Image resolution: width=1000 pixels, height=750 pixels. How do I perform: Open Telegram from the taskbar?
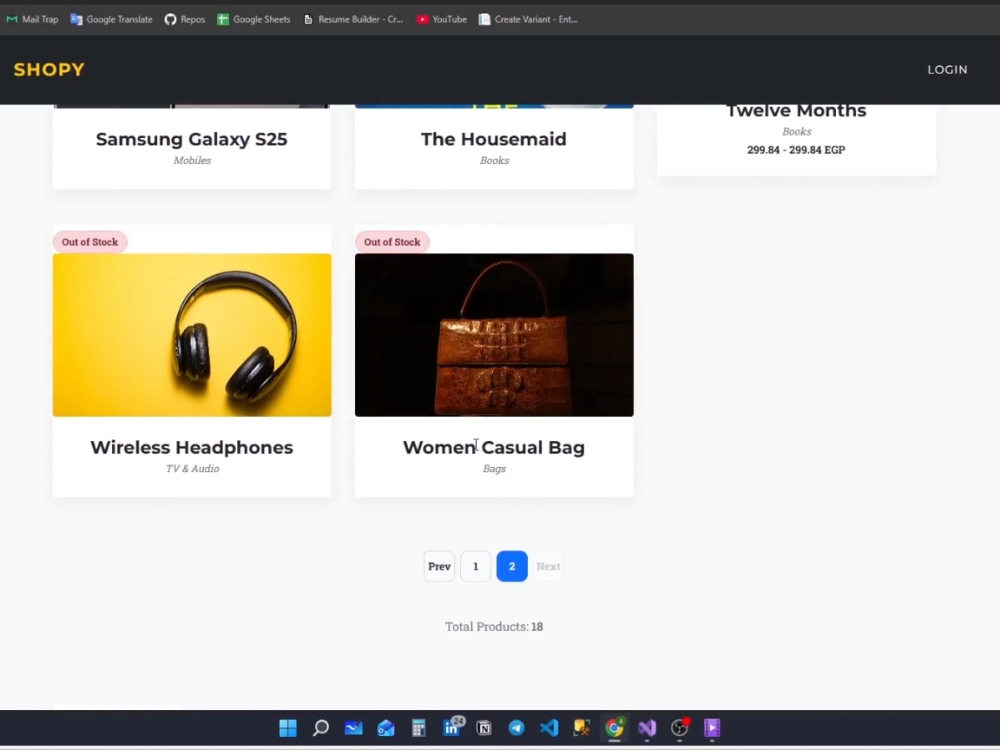[x=517, y=728]
